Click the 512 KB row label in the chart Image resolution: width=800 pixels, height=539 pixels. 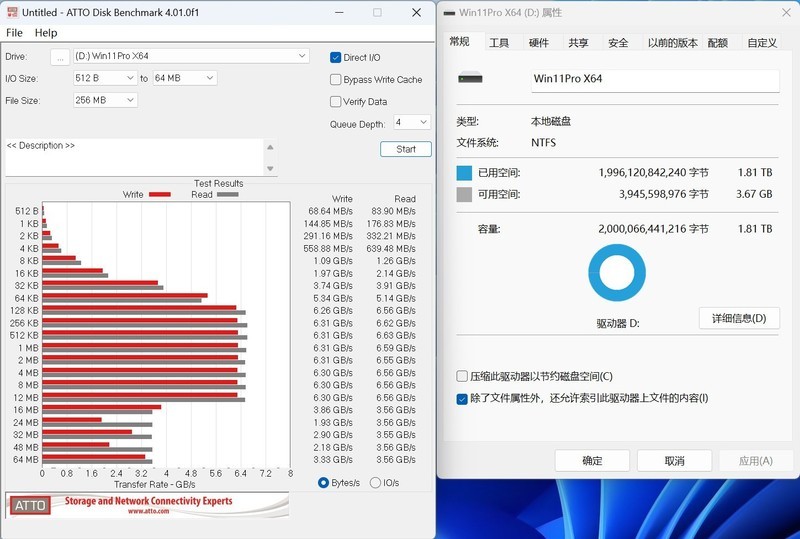[x=24, y=335]
